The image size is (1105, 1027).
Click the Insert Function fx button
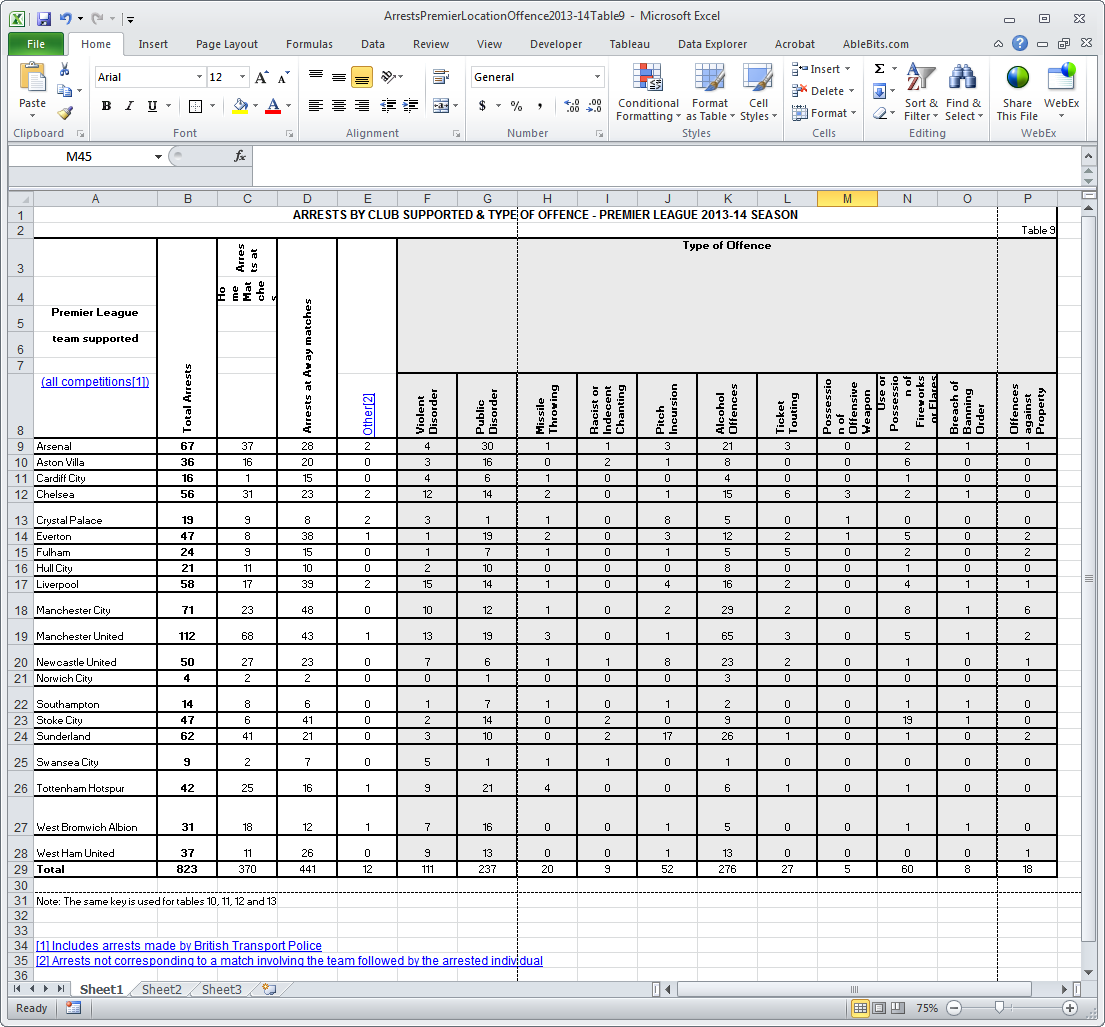point(240,156)
